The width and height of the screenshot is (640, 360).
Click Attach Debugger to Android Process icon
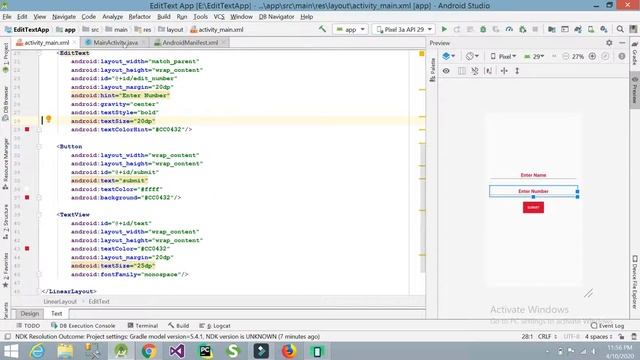[522, 29]
